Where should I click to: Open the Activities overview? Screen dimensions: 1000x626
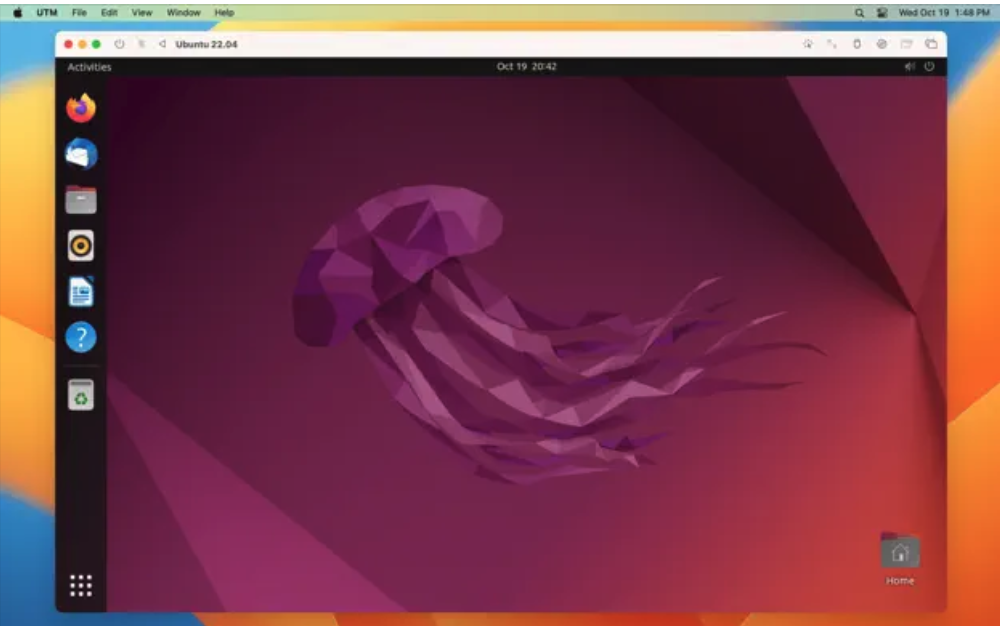point(89,67)
